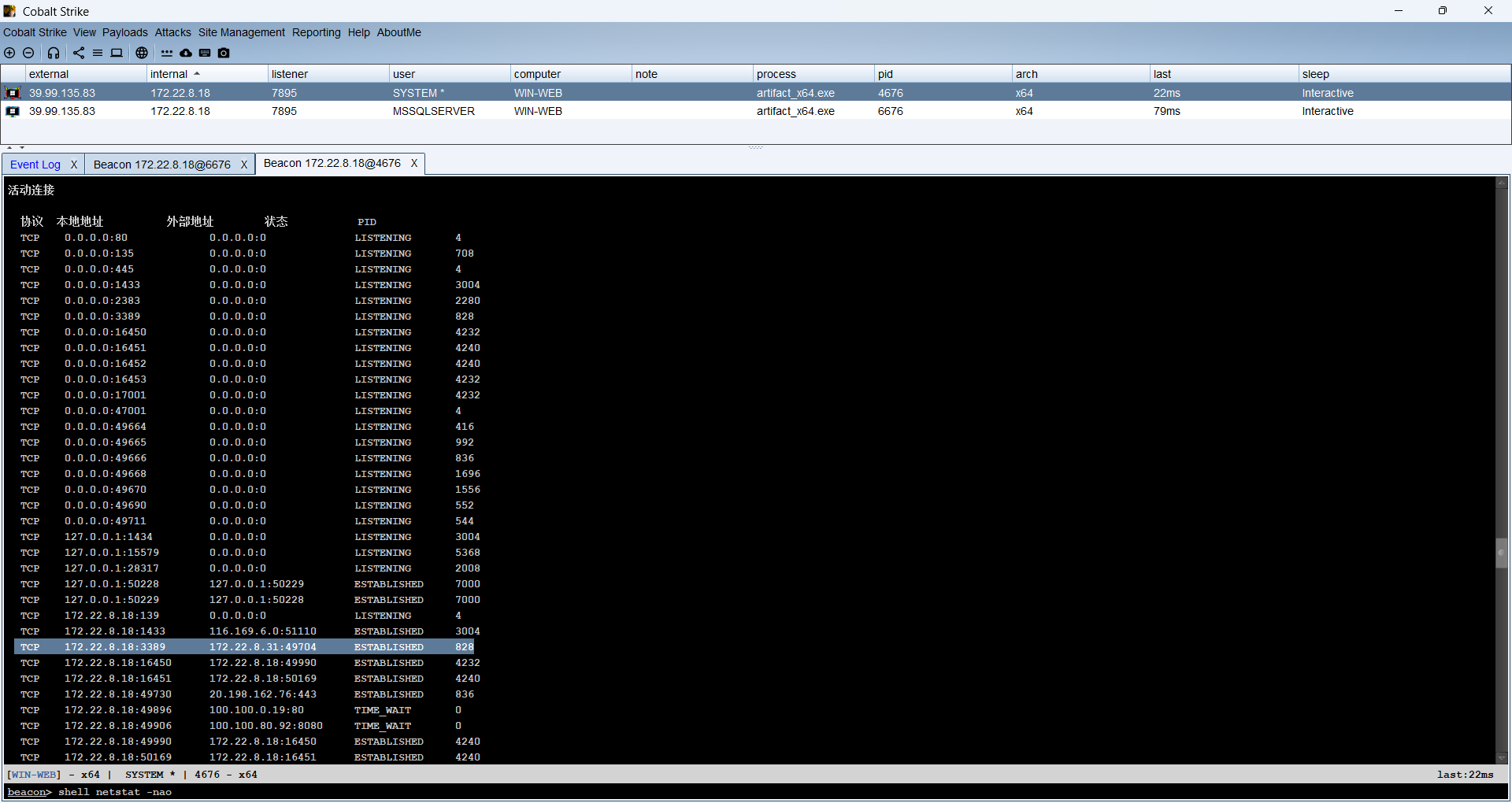Select the SYSTEM * user session row
Screen dimensions: 1512x803
(x=756, y=93)
